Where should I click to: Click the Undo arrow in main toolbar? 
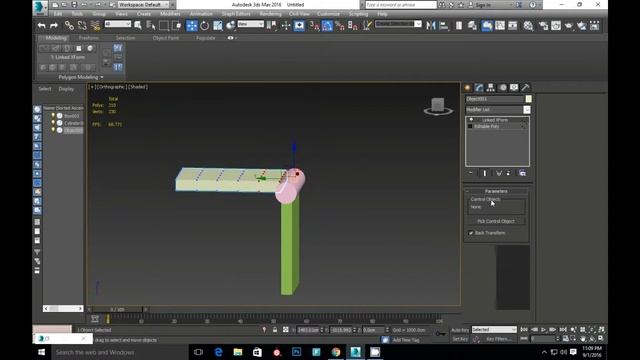click(x=42, y=26)
